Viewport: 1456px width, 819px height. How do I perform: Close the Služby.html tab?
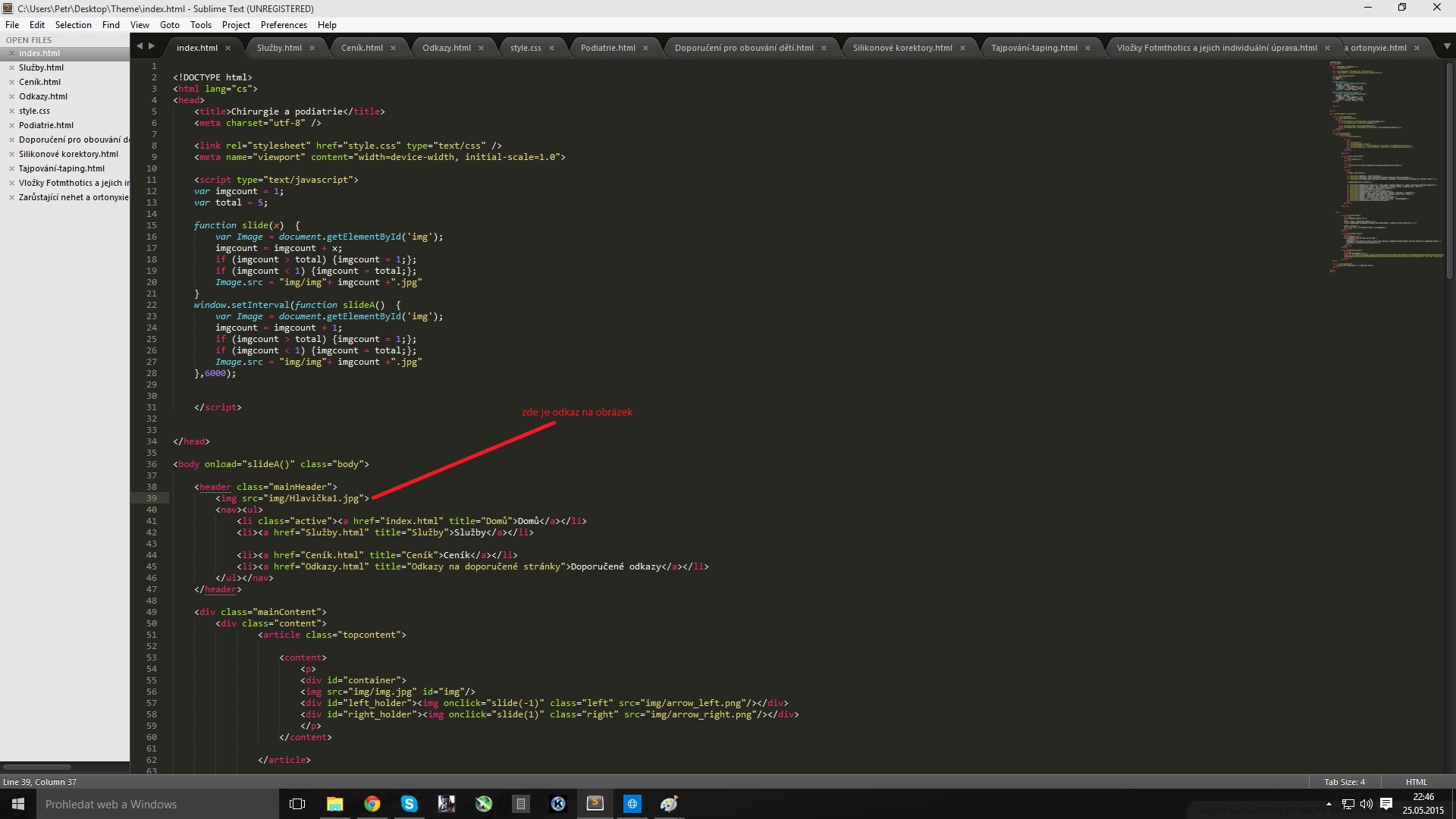coord(312,48)
